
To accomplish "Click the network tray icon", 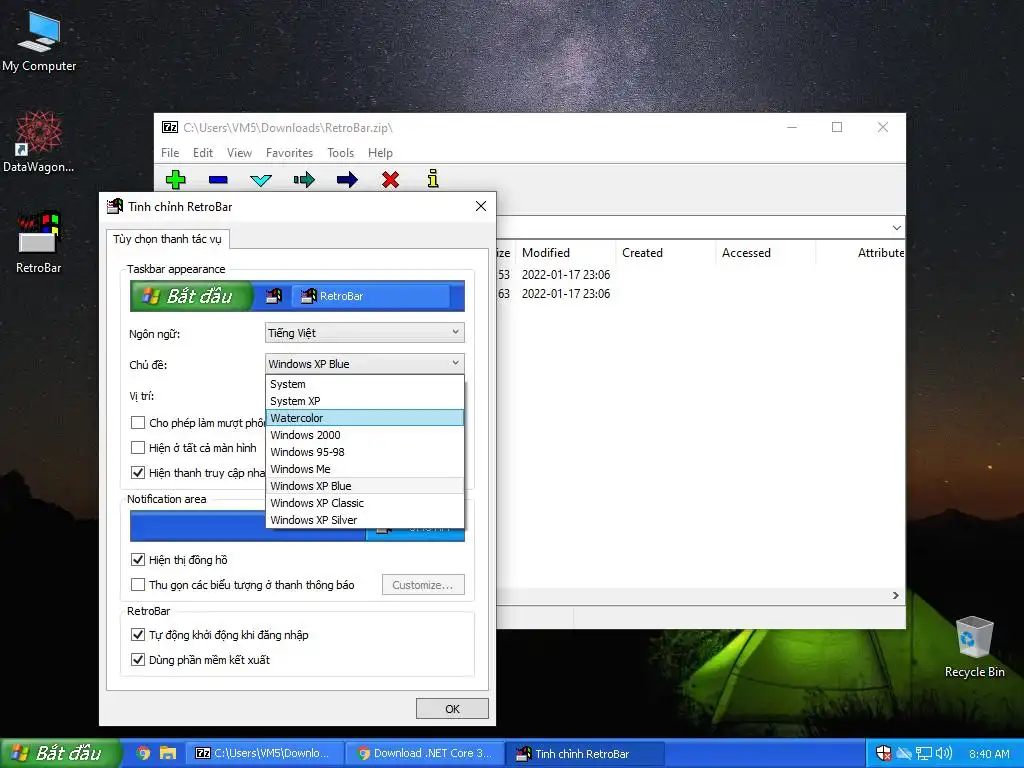I will (923, 753).
